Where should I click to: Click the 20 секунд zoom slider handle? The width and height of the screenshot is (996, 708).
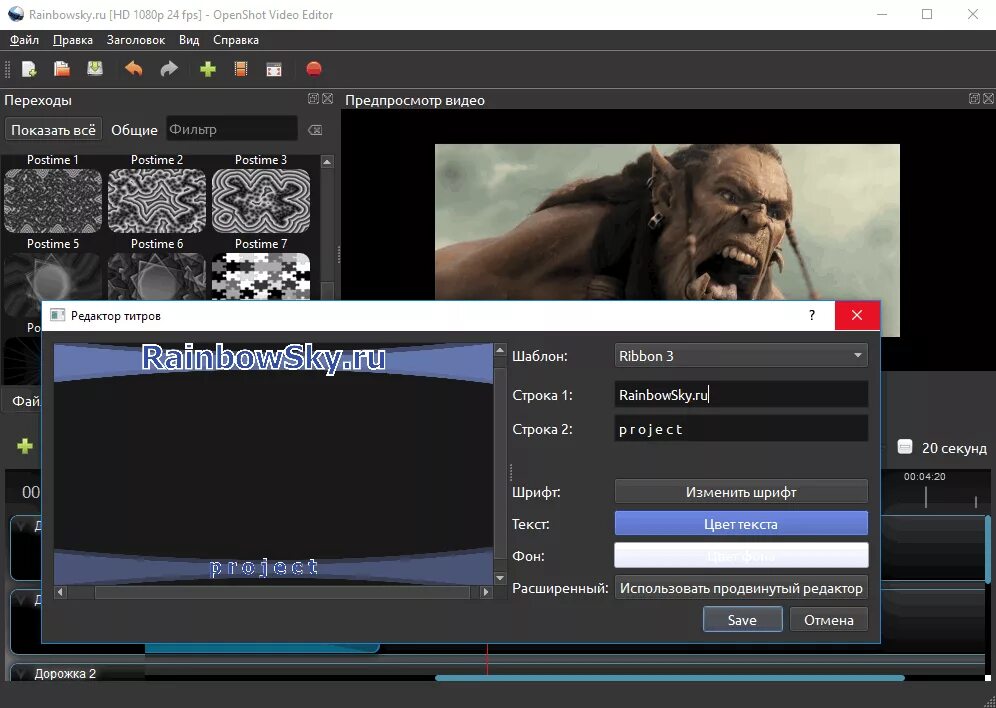(905, 447)
